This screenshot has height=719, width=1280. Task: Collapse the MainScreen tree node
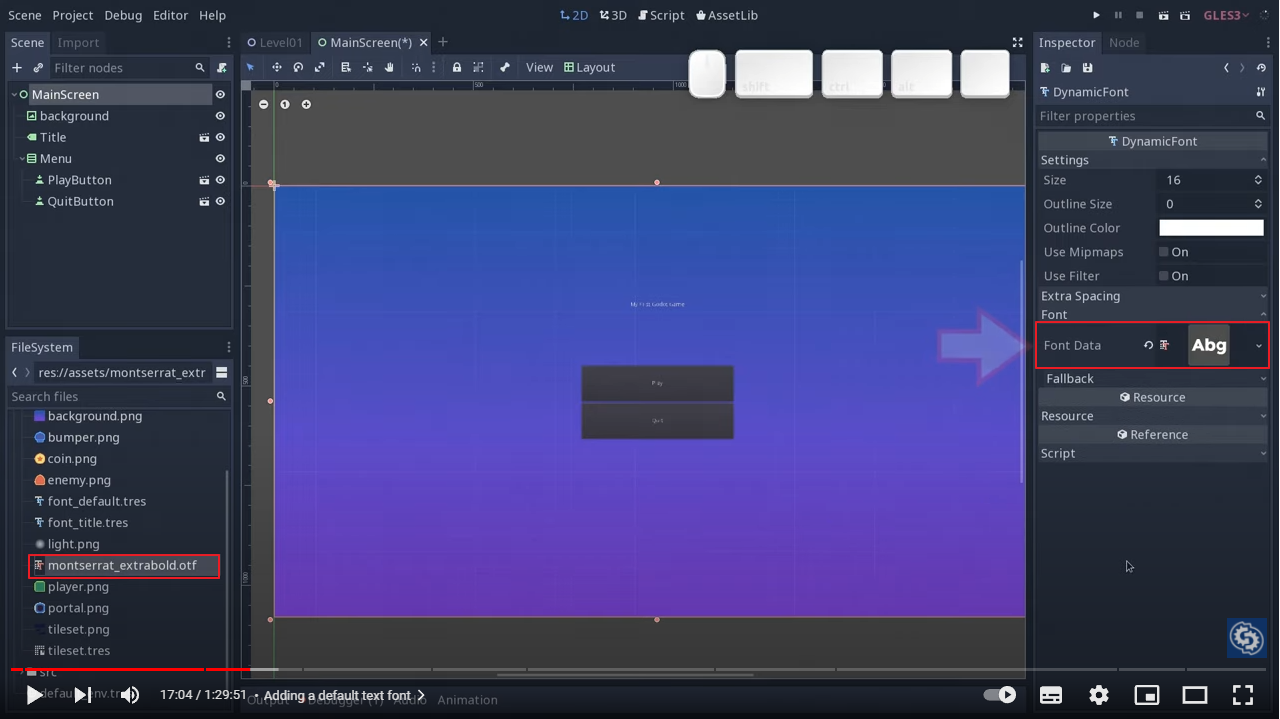point(14,94)
